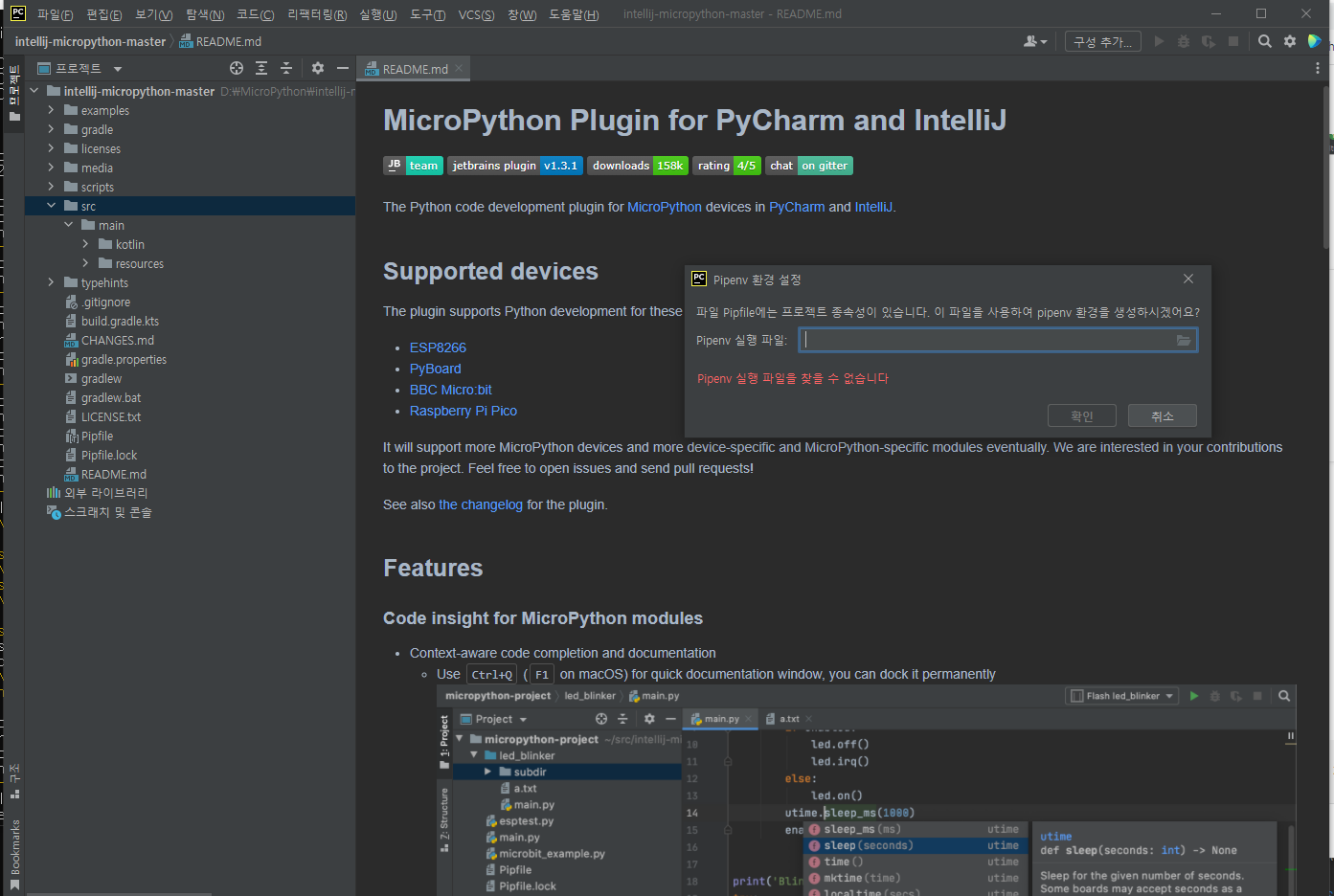
Task: Click the PC app icon in the title bar
Action: 18,13
